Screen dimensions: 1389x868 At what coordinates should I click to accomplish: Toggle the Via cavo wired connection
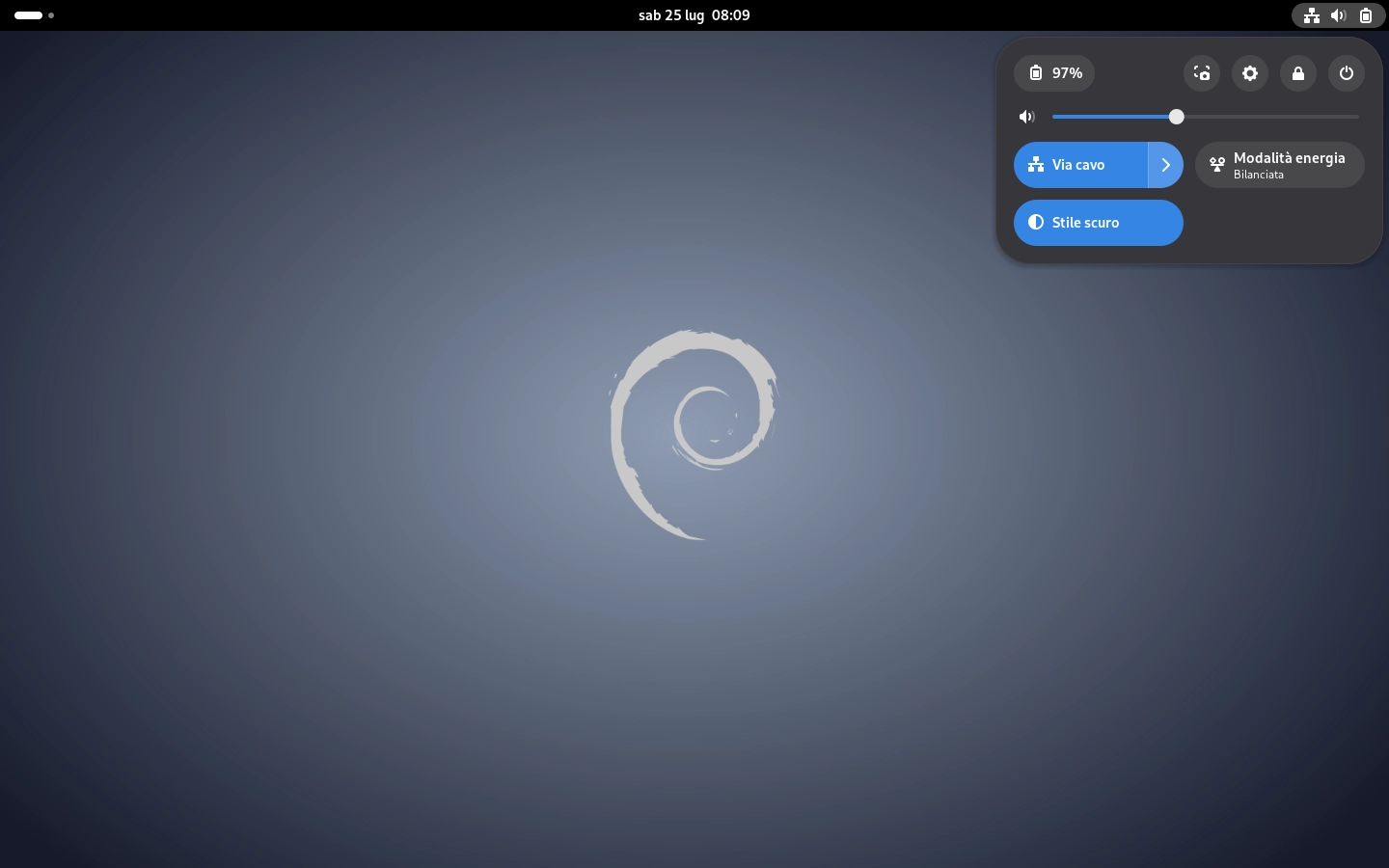pyautogui.click(x=1080, y=165)
